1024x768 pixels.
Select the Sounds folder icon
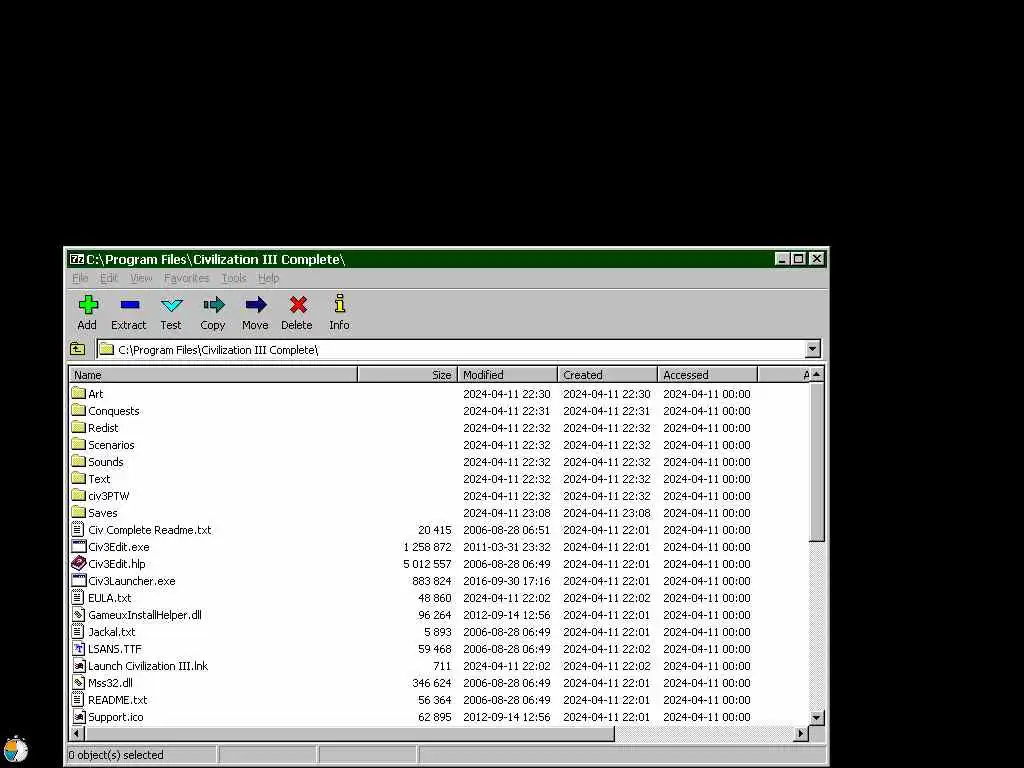(78, 461)
